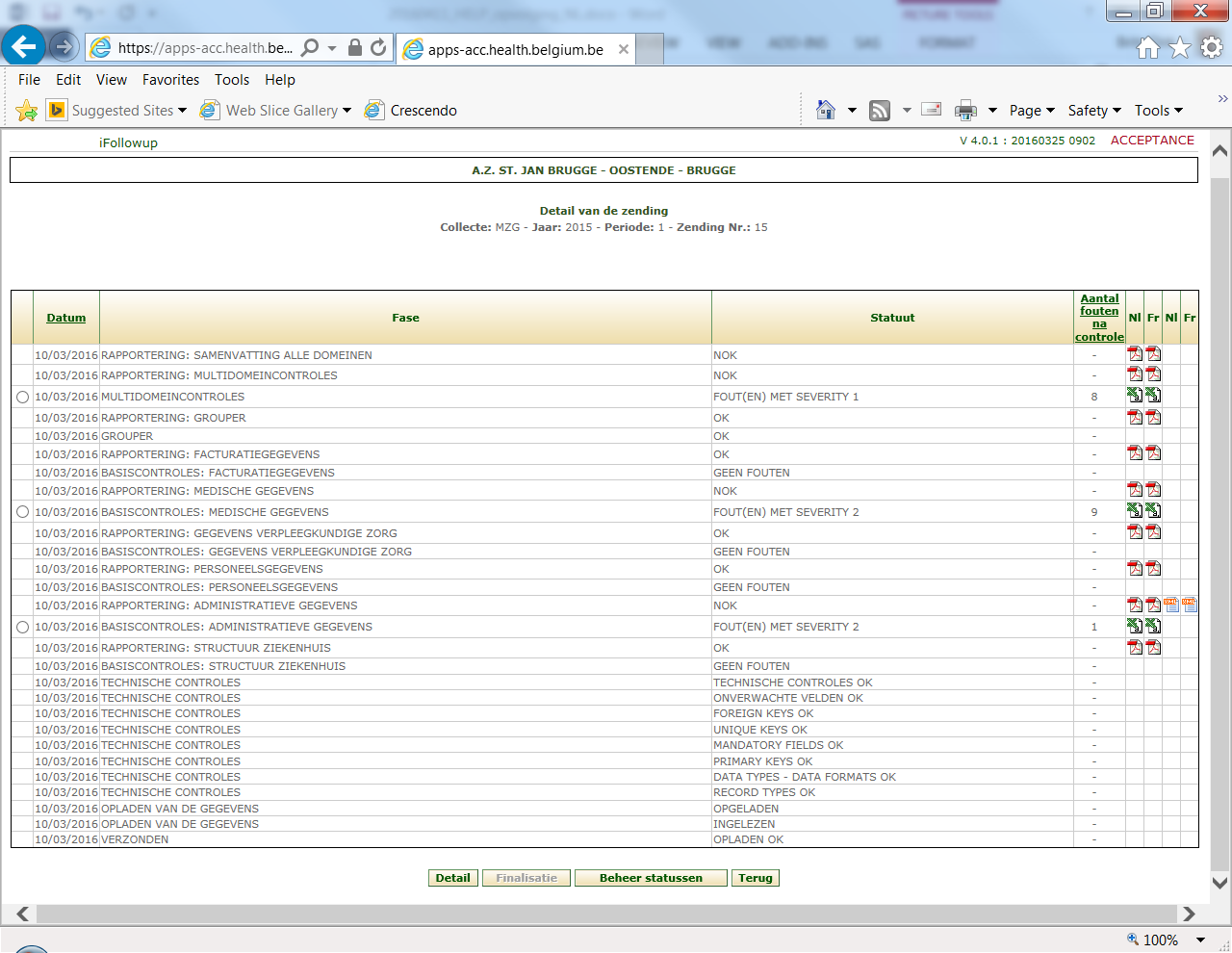Open the Page dropdown menu
Viewport: 1232px width, 953px height.
(1032, 111)
